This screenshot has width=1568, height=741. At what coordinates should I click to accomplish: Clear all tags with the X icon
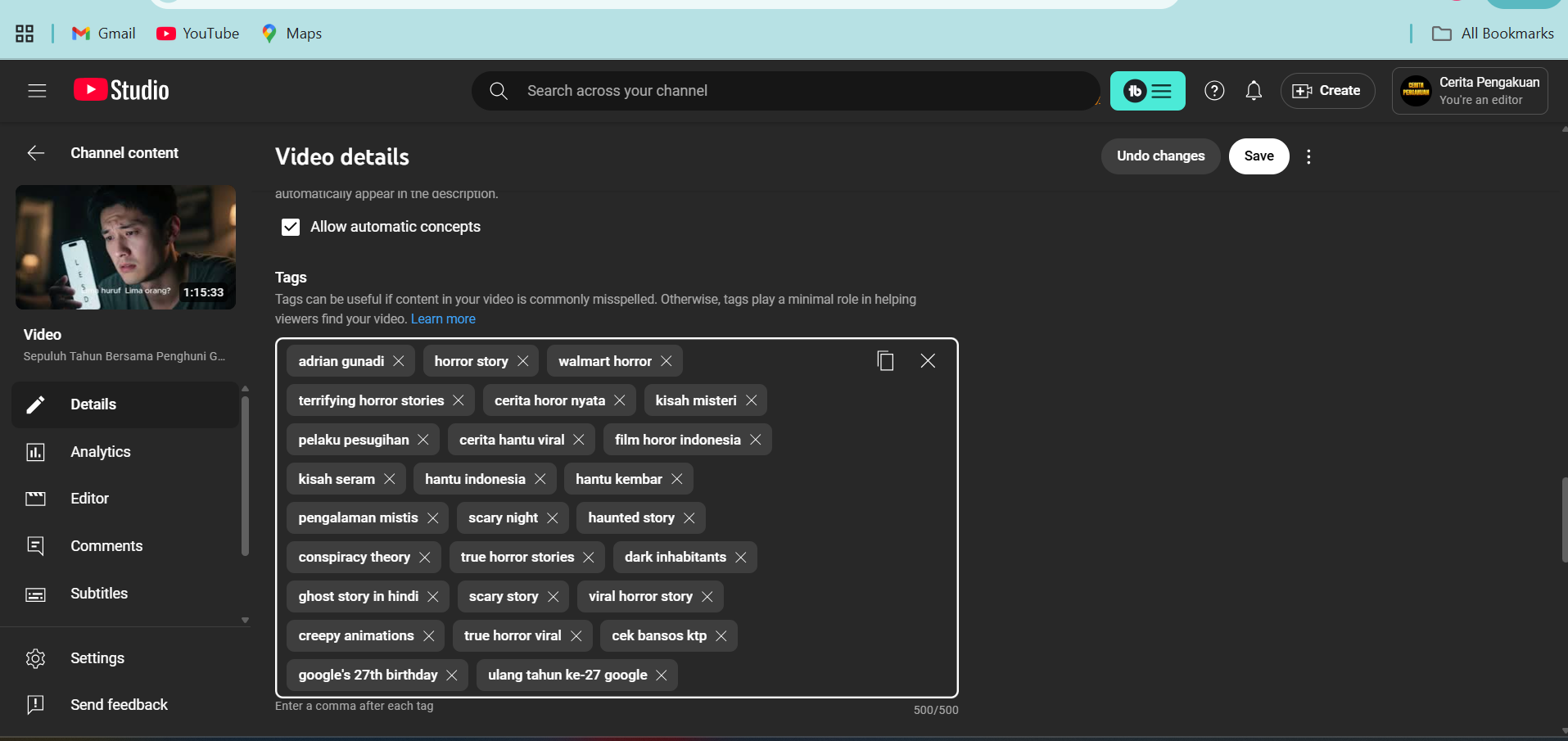coord(928,361)
